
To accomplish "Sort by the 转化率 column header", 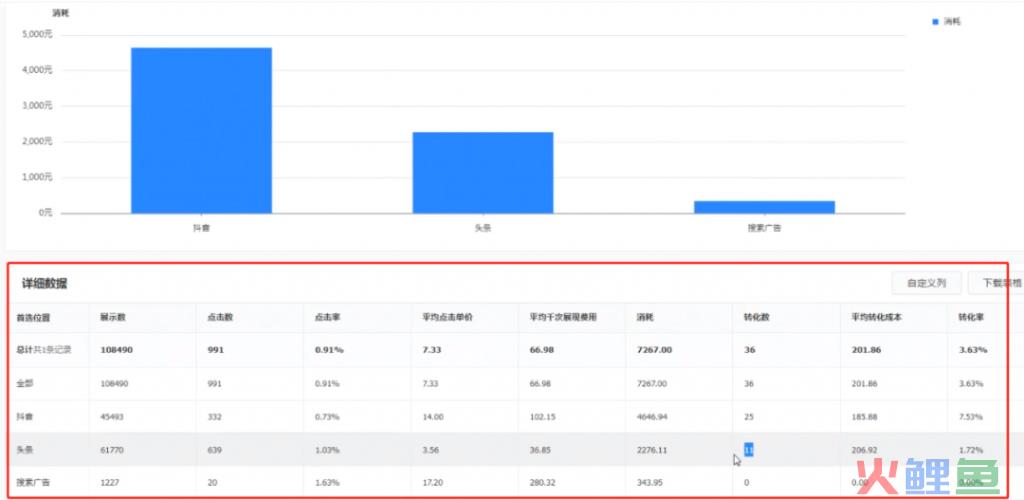I will (971, 318).
